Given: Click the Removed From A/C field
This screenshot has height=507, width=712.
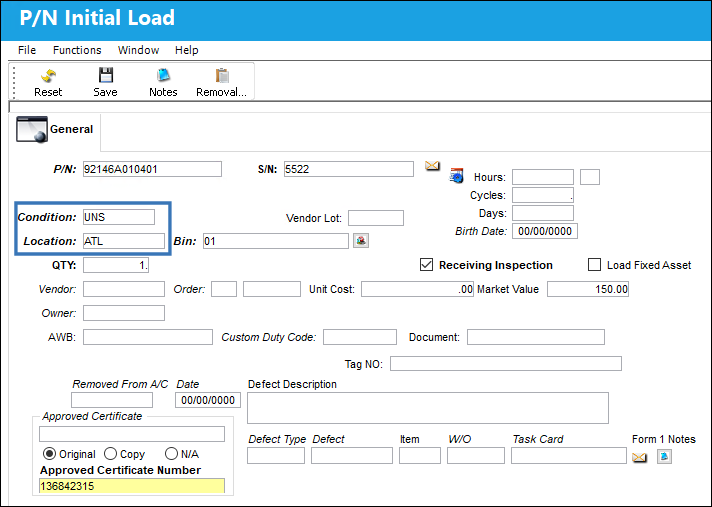Looking at the screenshot, I should (112, 400).
